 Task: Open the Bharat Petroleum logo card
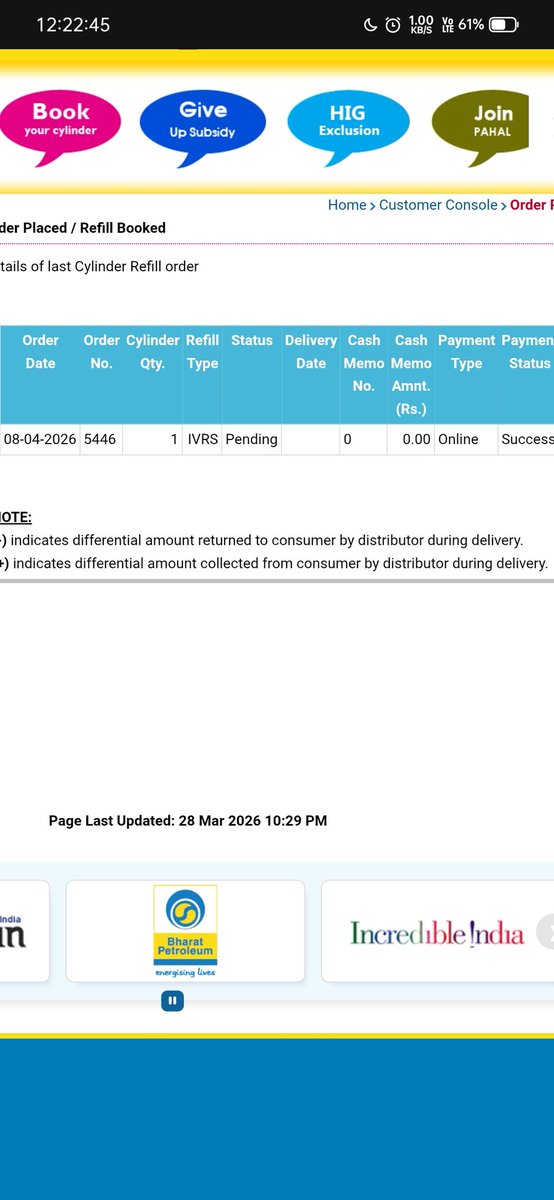(x=185, y=932)
